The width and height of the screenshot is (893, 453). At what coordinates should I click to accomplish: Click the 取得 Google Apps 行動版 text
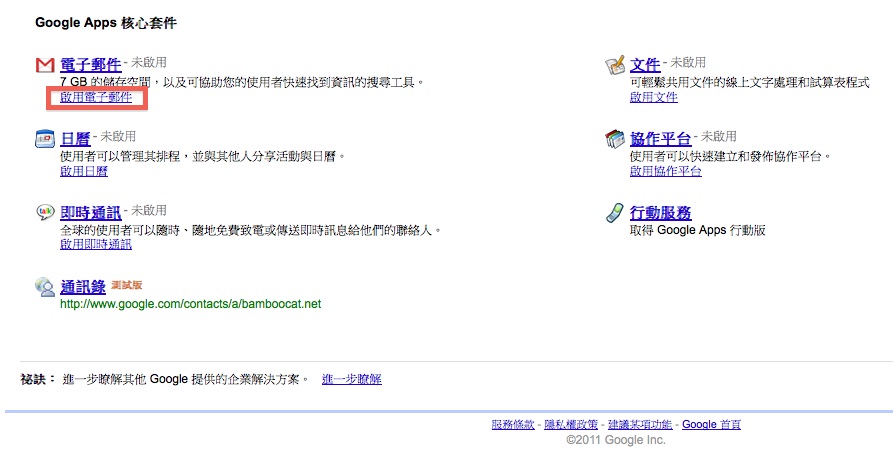tap(698, 230)
